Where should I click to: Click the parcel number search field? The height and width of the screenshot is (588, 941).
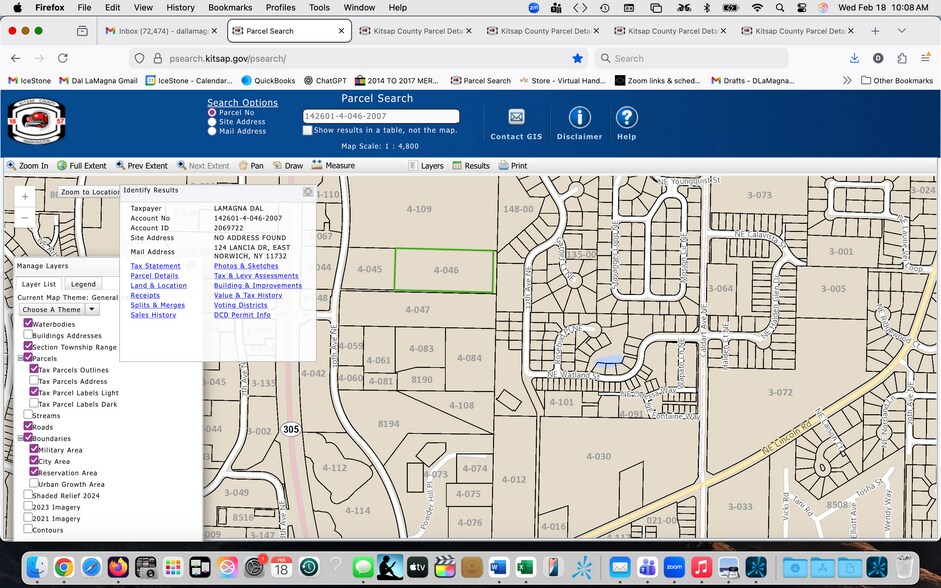point(380,116)
